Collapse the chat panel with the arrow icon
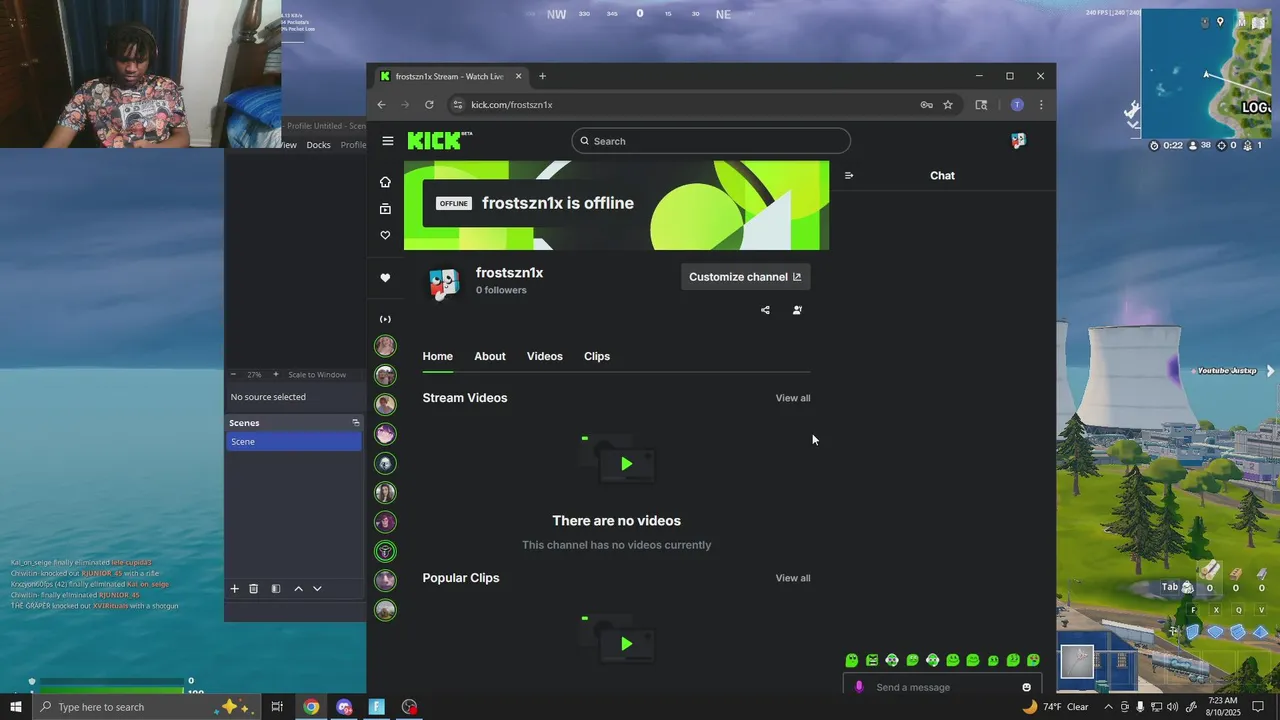This screenshot has width=1280, height=720. [x=849, y=176]
